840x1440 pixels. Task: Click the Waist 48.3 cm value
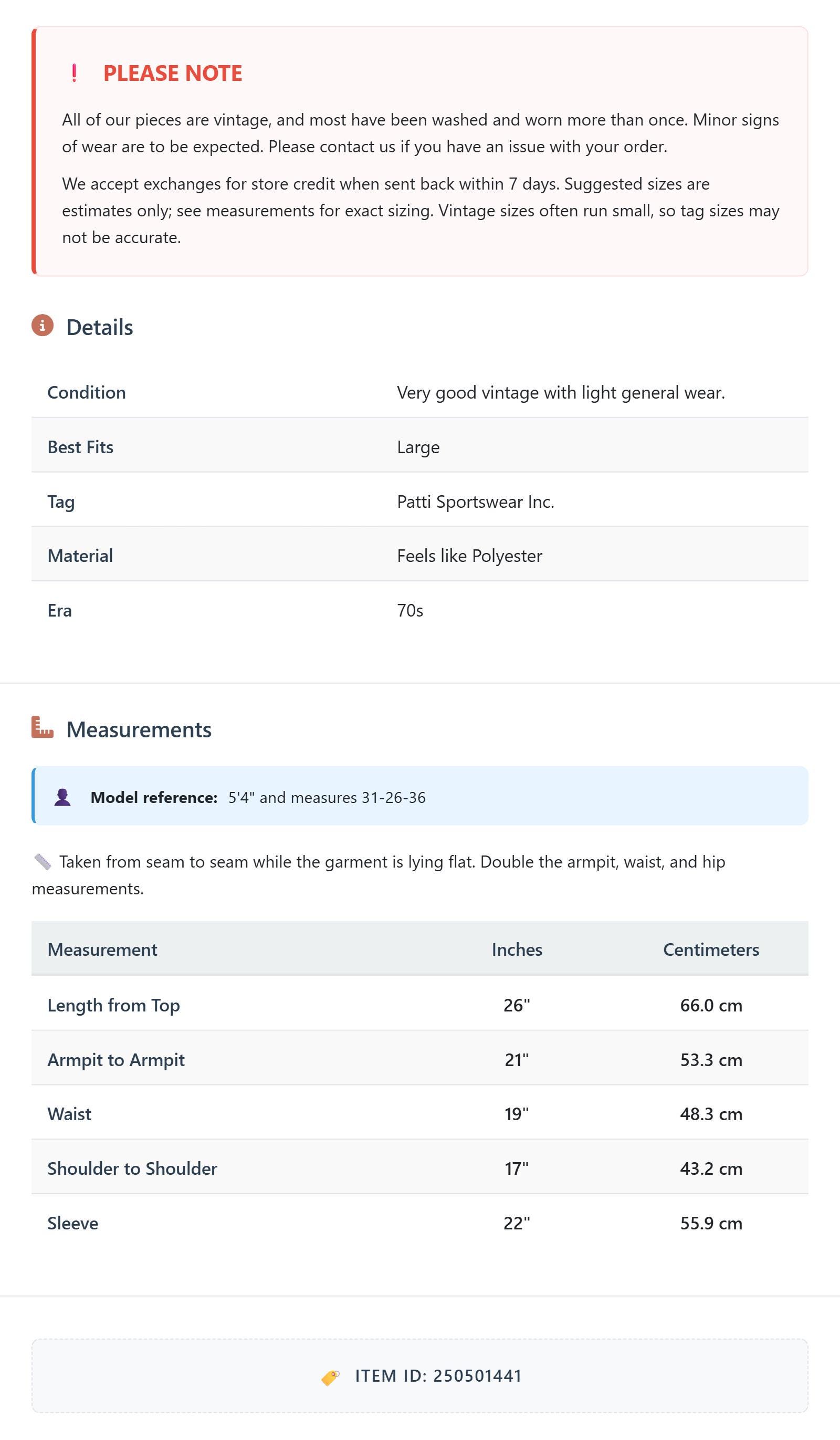coord(711,1114)
